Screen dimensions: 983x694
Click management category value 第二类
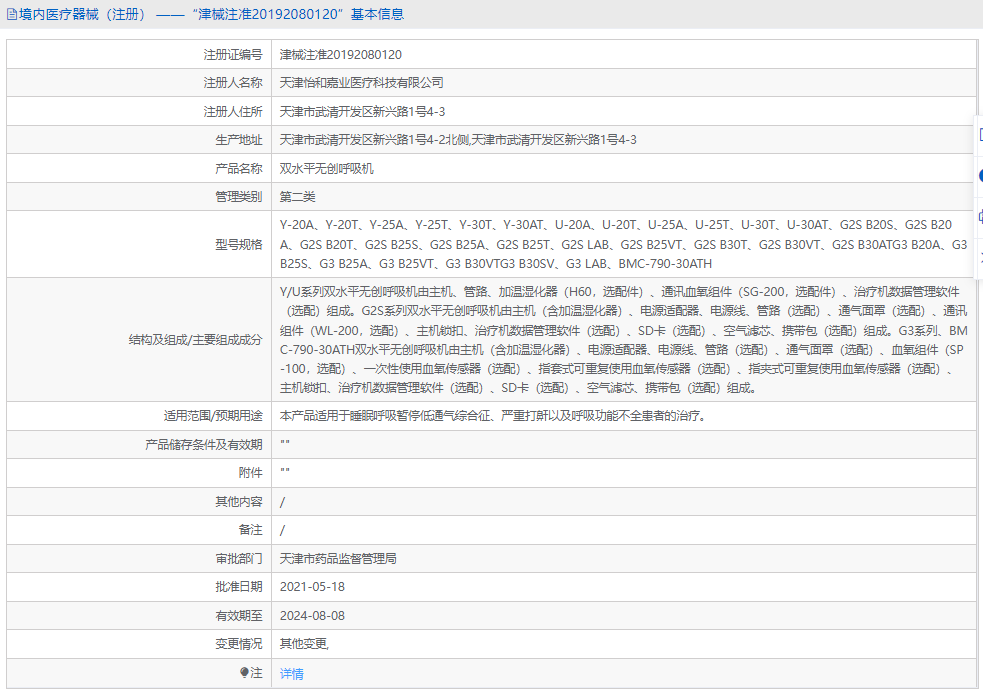coord(297,197)
